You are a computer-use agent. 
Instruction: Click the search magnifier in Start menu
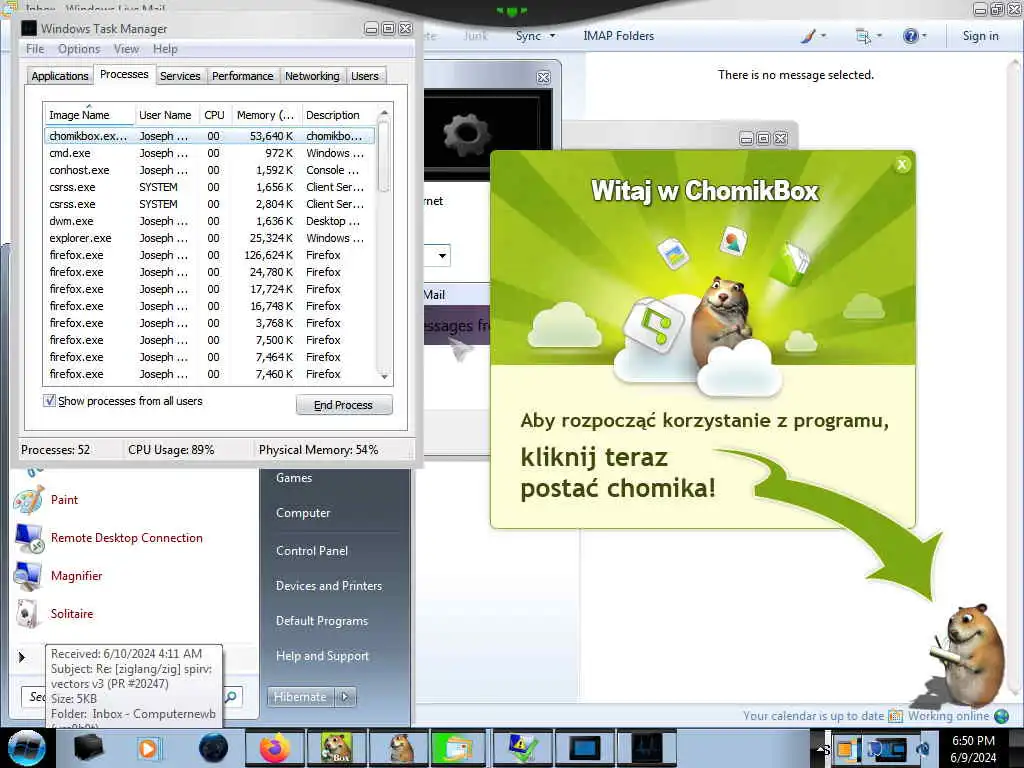pos(231,697)
